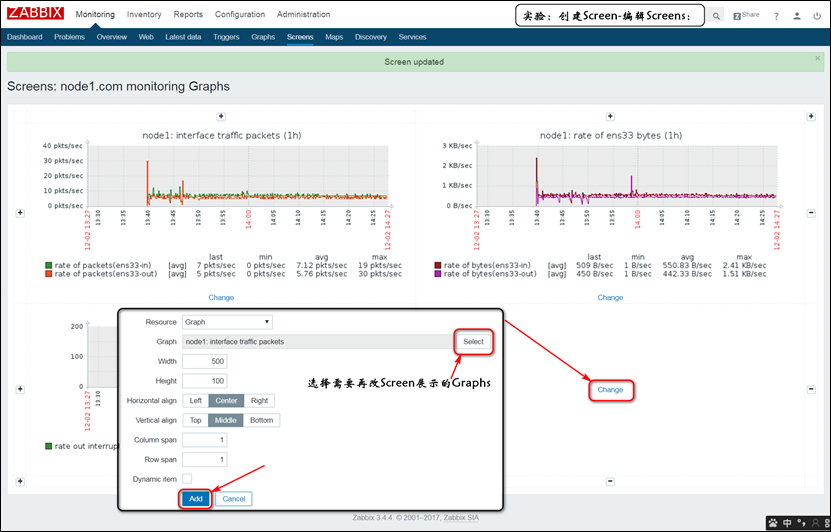Click the Width input field
Image resolution: width=831 pixels, height=532 pixels.
205,361
